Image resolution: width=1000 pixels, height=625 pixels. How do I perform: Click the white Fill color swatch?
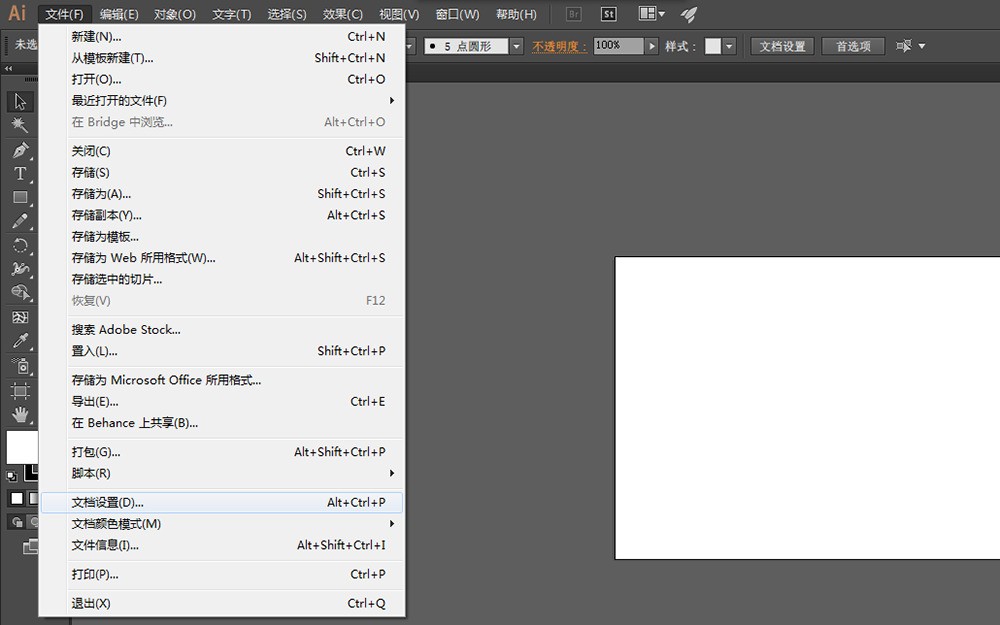coord(20,445)
